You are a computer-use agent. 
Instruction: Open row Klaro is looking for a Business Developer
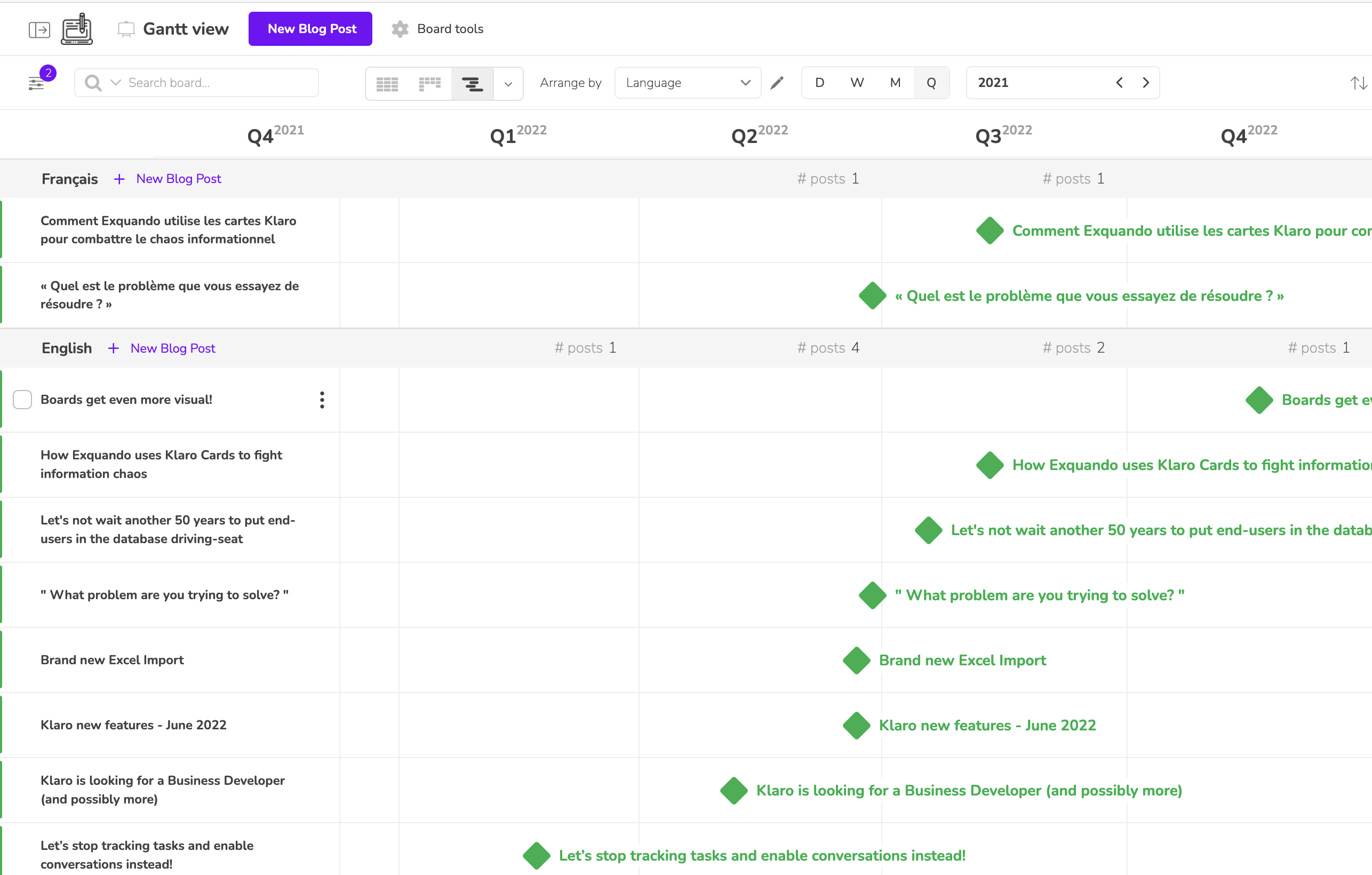170,790
